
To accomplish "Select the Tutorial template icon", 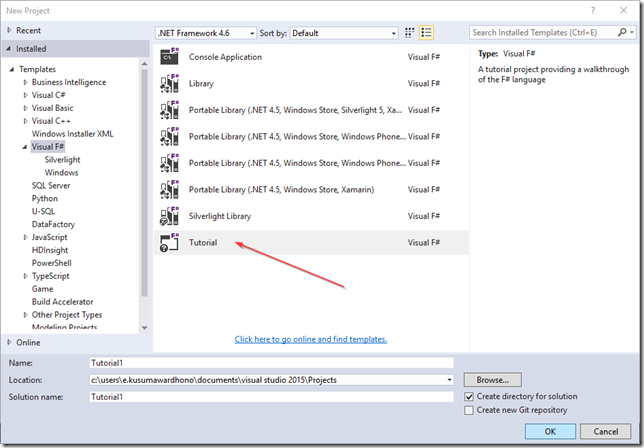I will [x=170, y=242].
